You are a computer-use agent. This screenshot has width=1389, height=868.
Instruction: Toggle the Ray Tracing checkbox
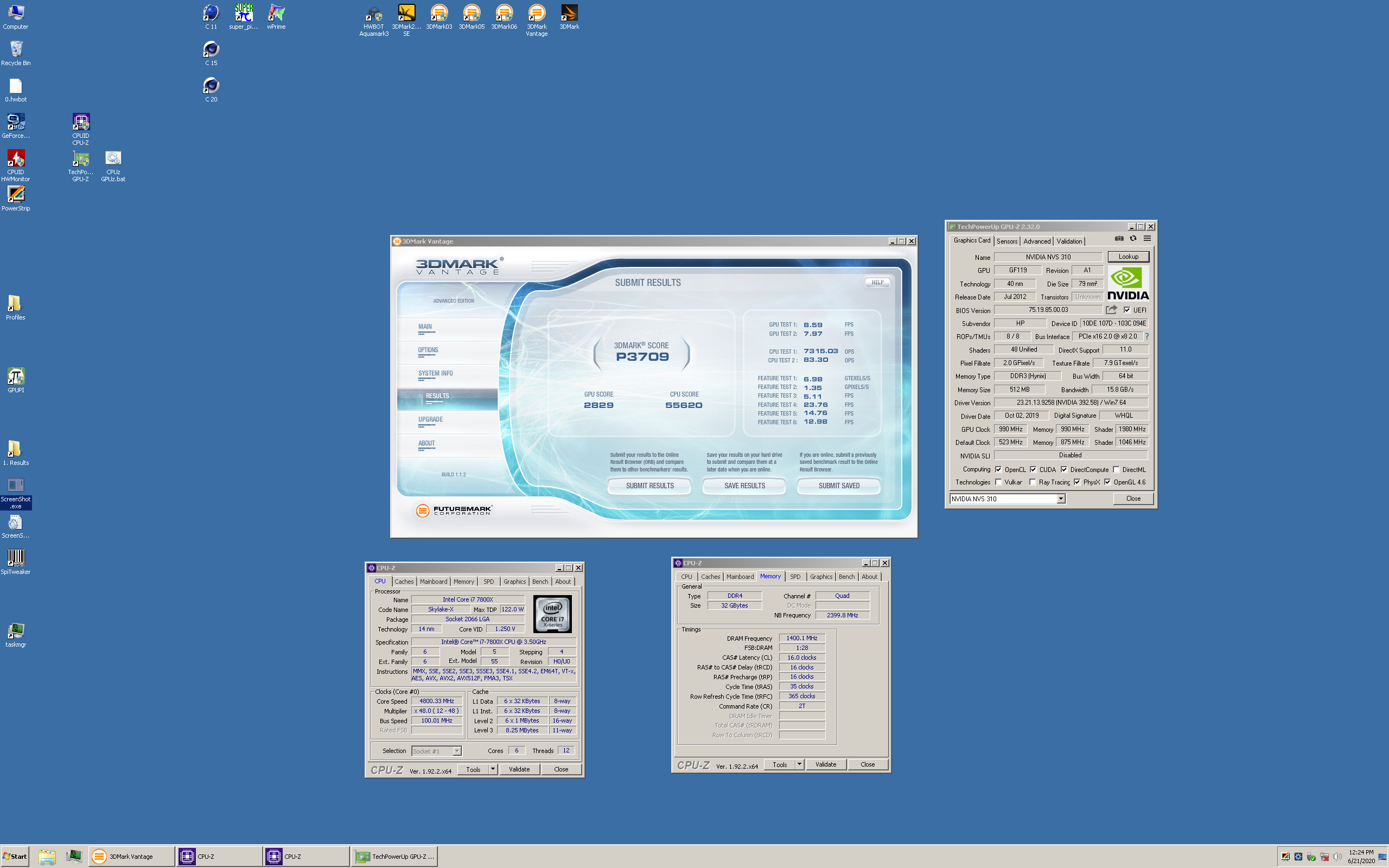click(1033, 482)
